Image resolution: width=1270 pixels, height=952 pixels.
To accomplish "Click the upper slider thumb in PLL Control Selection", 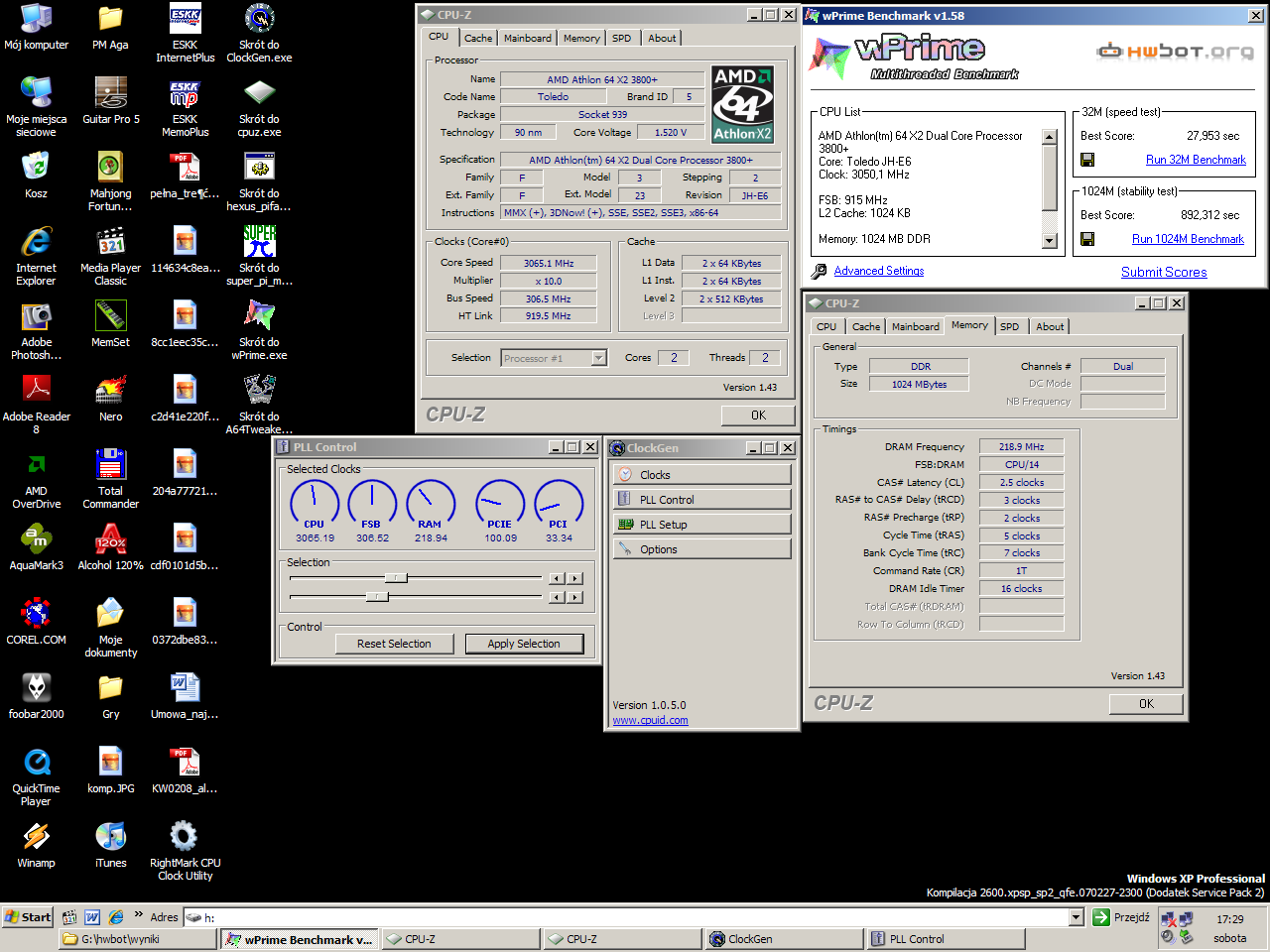I will point(396,578).
